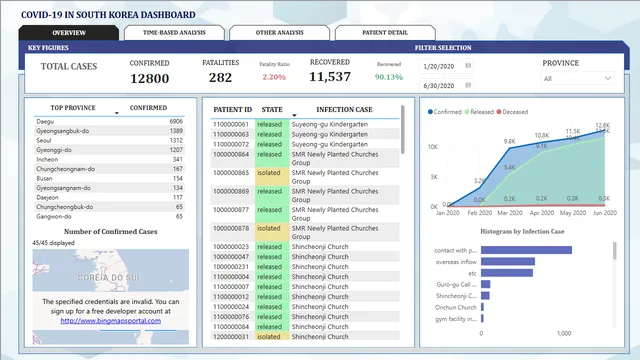Edit the start date field 1/20/2020
Screen dimensions: 640x360
point(446,66)
